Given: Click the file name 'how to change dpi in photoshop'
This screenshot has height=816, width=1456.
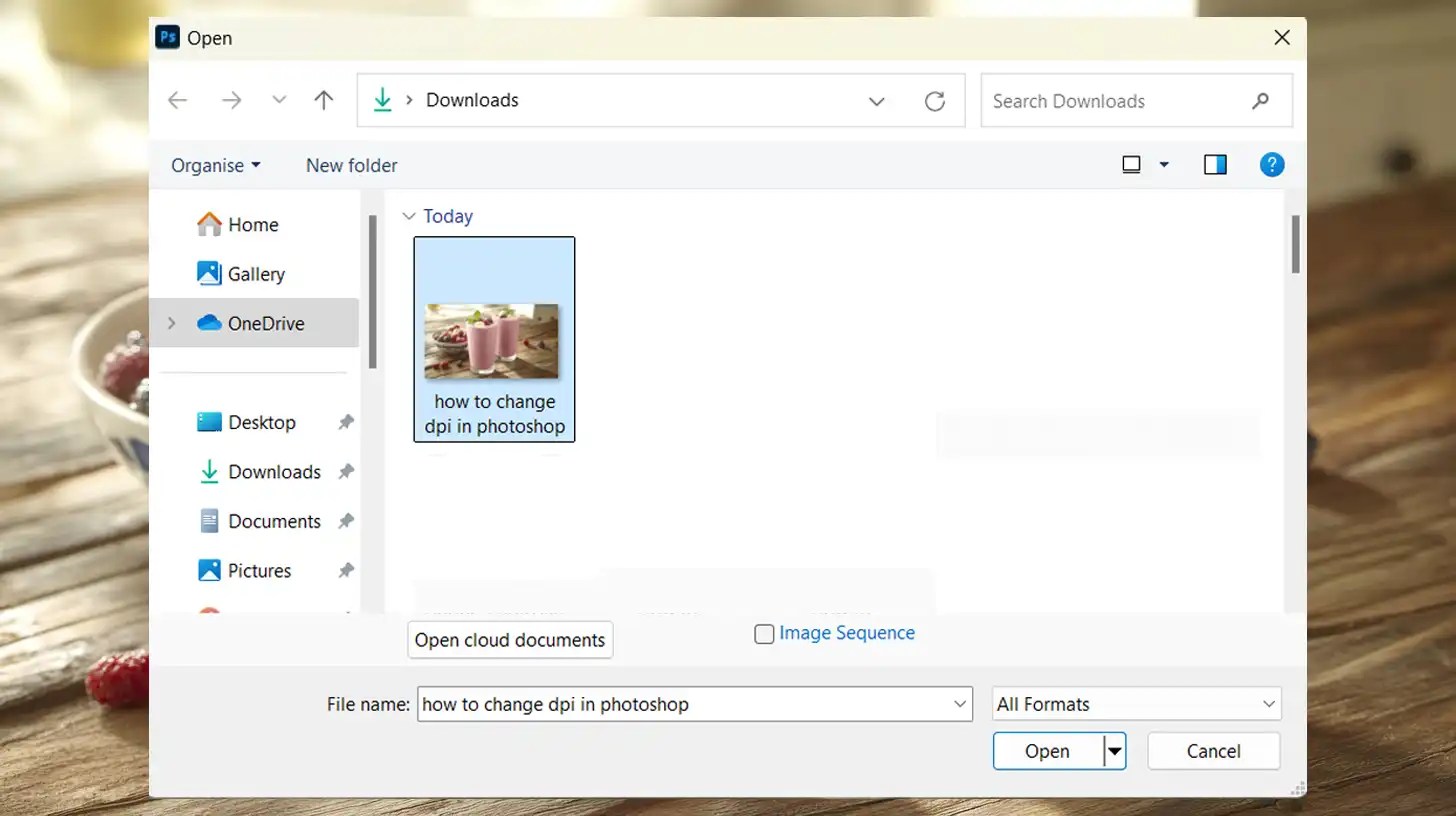Looking at the screenshot, I should pos(494,414).
